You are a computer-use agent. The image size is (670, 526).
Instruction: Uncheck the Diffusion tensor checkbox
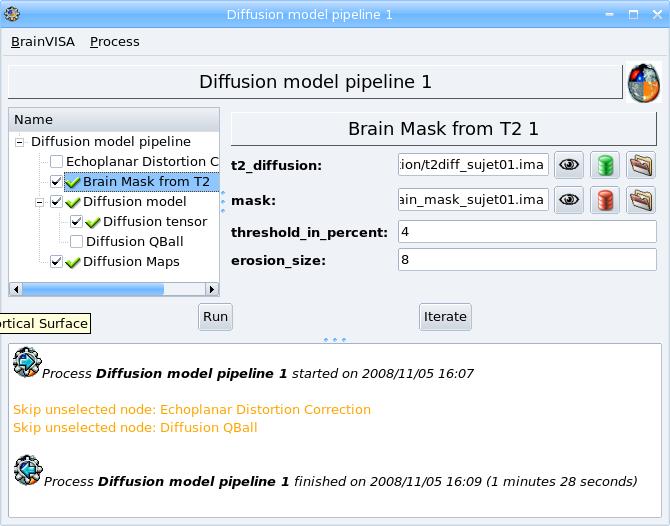tap(76, 221)
